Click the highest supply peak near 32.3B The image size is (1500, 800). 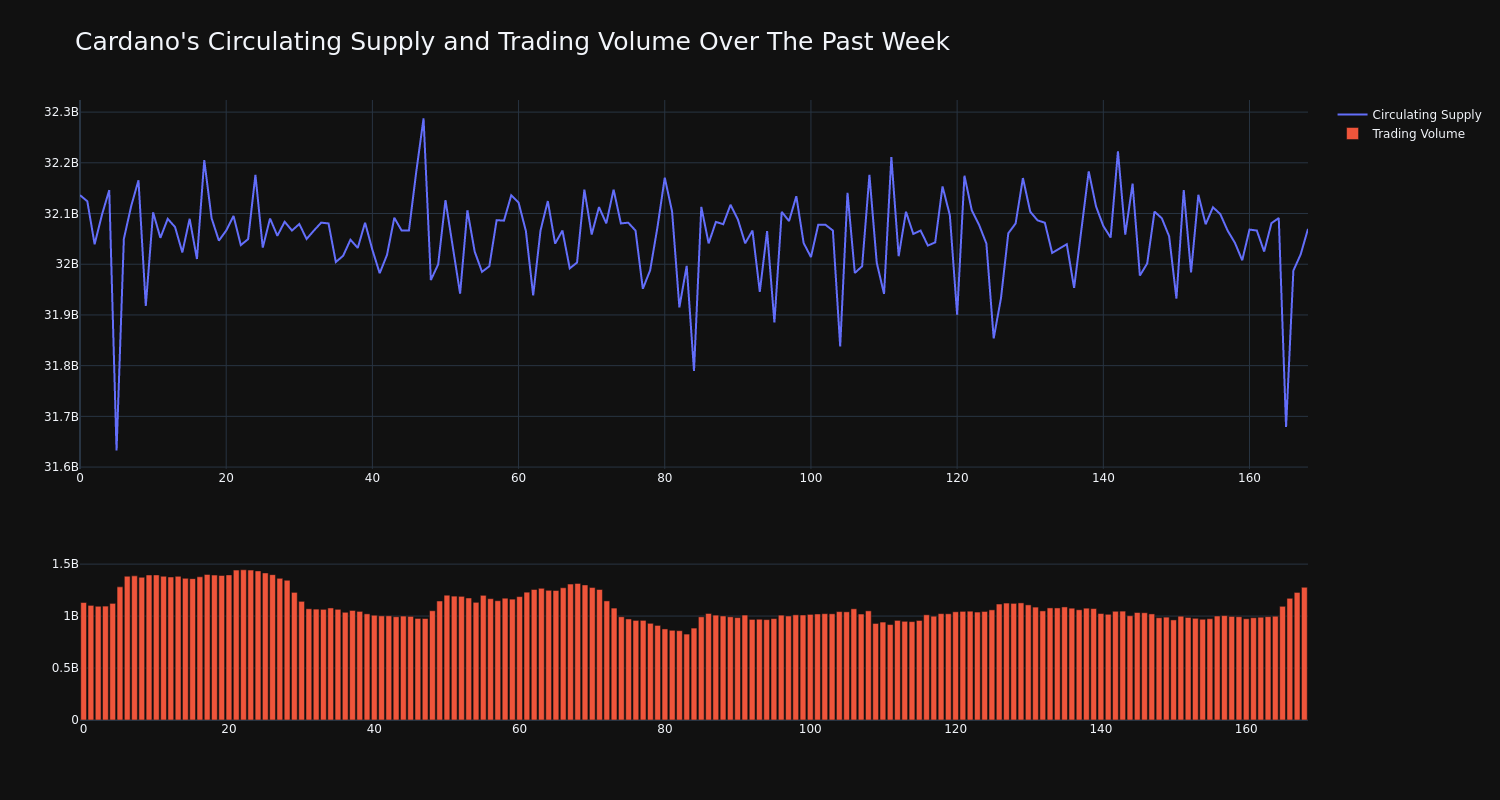[423, 119]
